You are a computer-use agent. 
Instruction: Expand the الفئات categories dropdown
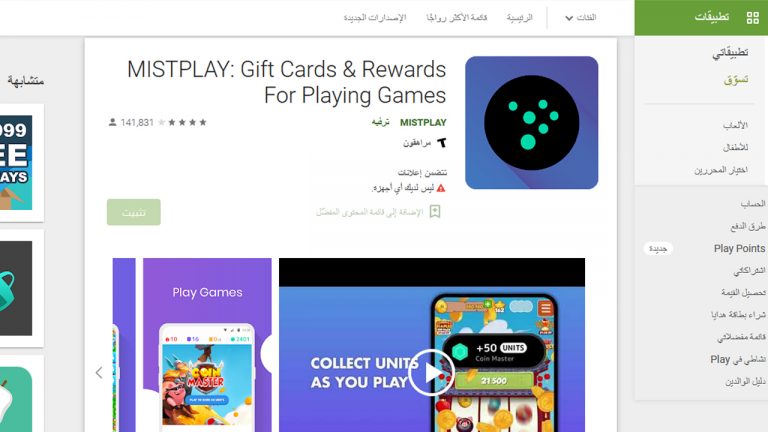click(x=580, y=18)
